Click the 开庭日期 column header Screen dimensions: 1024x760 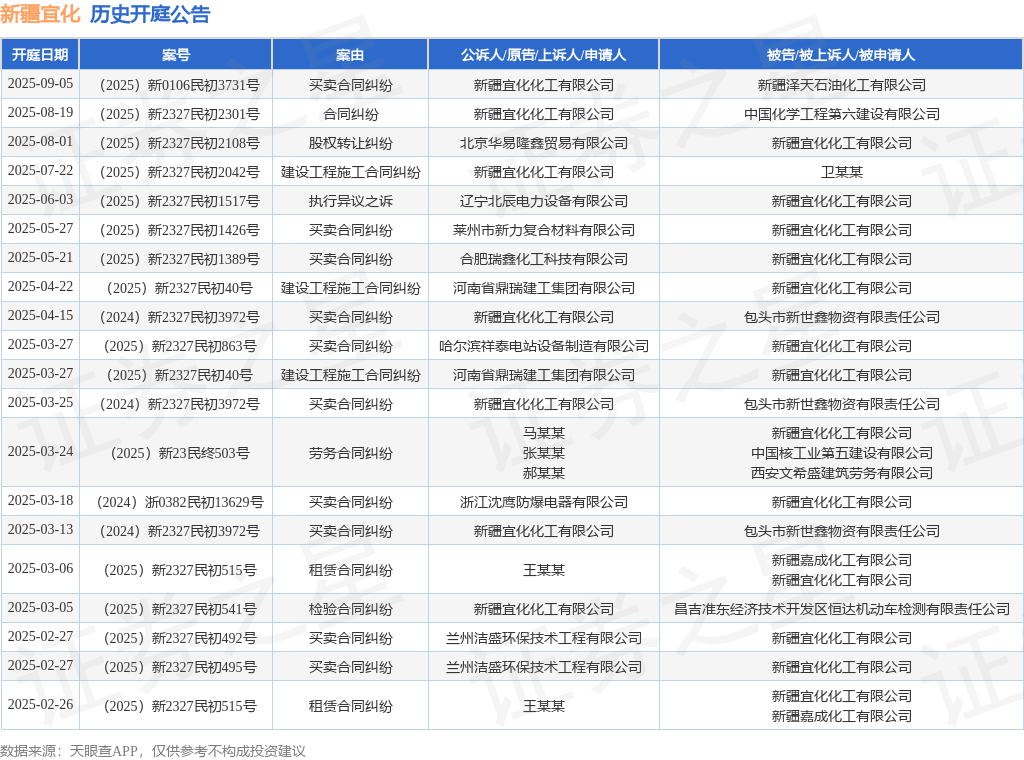(40, 55)
